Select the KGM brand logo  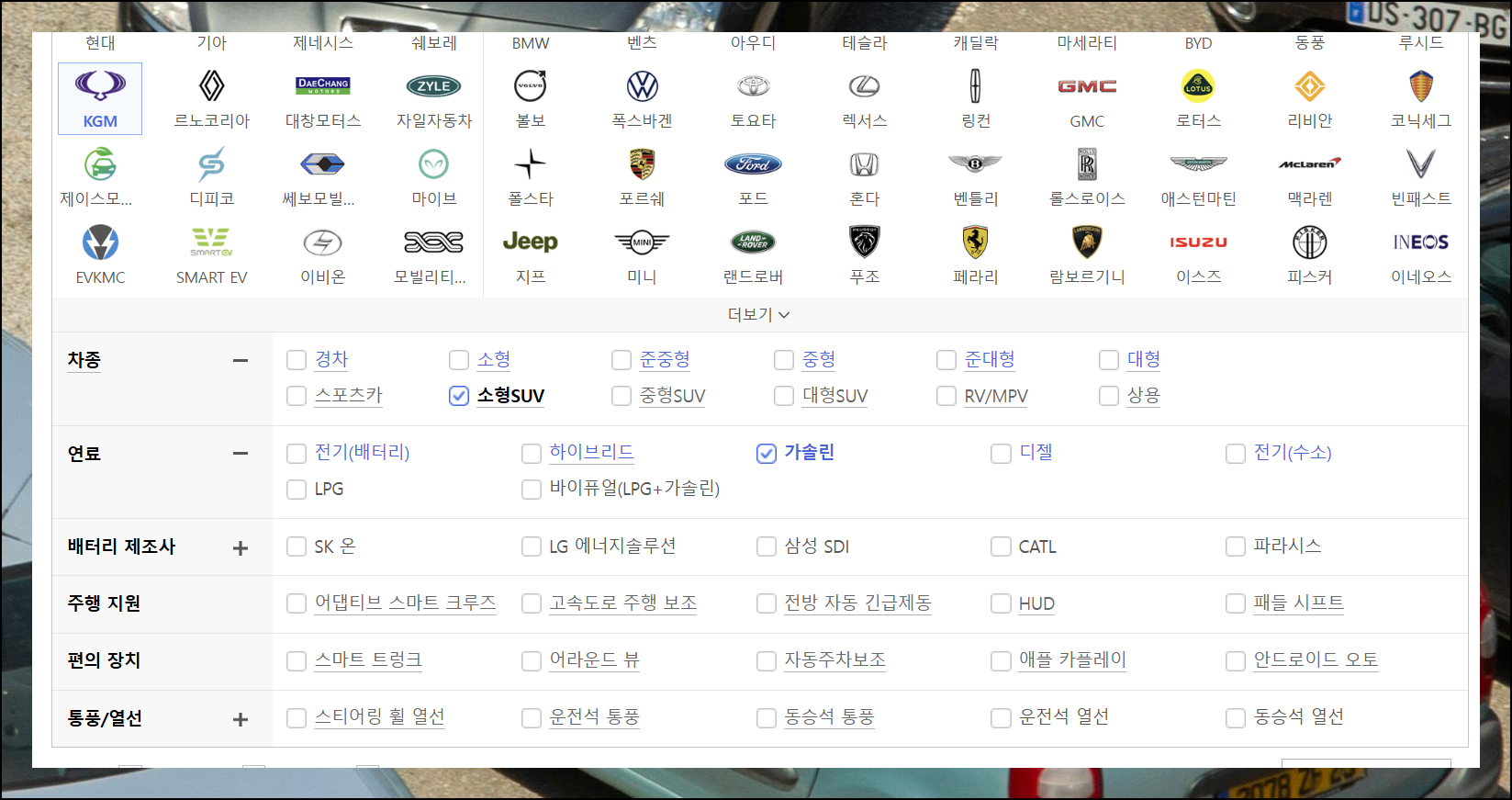pos(100,85)
